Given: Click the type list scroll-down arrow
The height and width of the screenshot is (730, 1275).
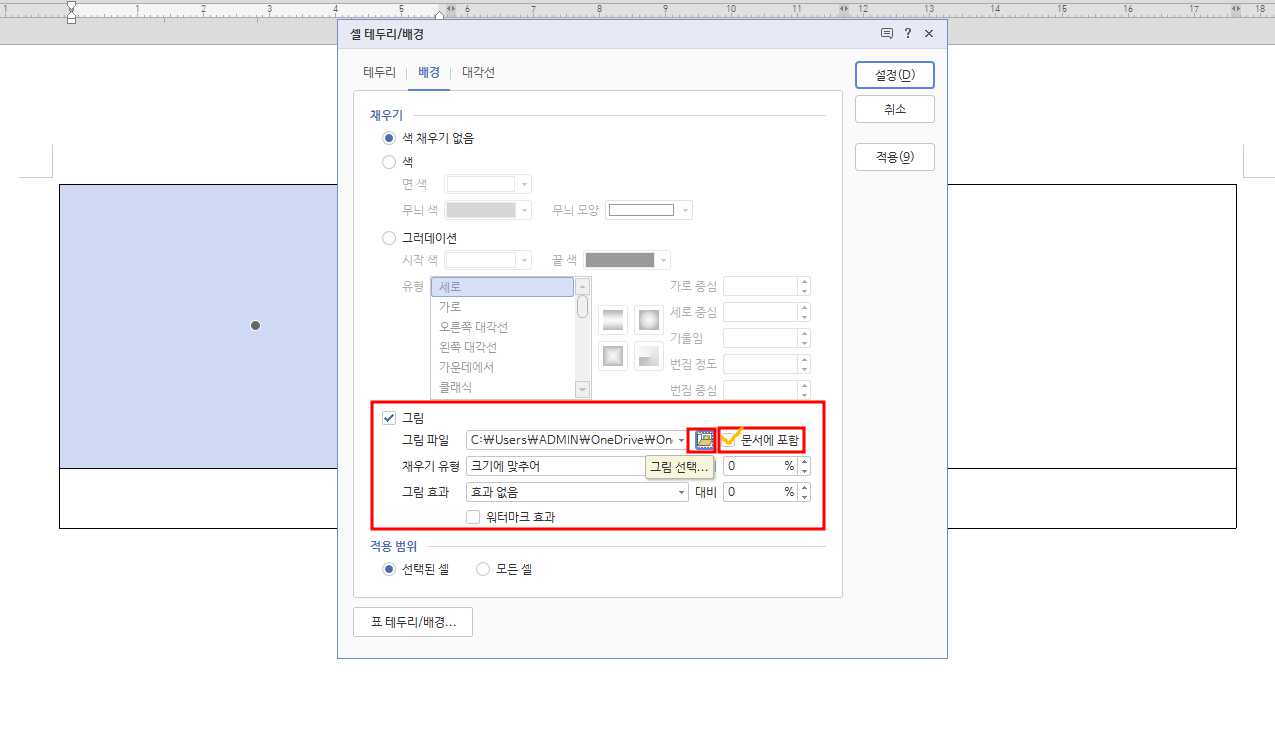Looking at the screenshot, I should pyautogui.click(x=582, y=388).
